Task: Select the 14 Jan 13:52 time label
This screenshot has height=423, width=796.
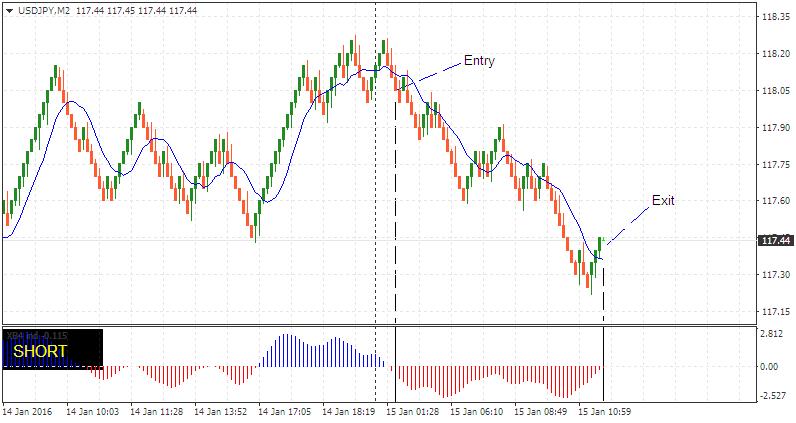Action: 220,411
